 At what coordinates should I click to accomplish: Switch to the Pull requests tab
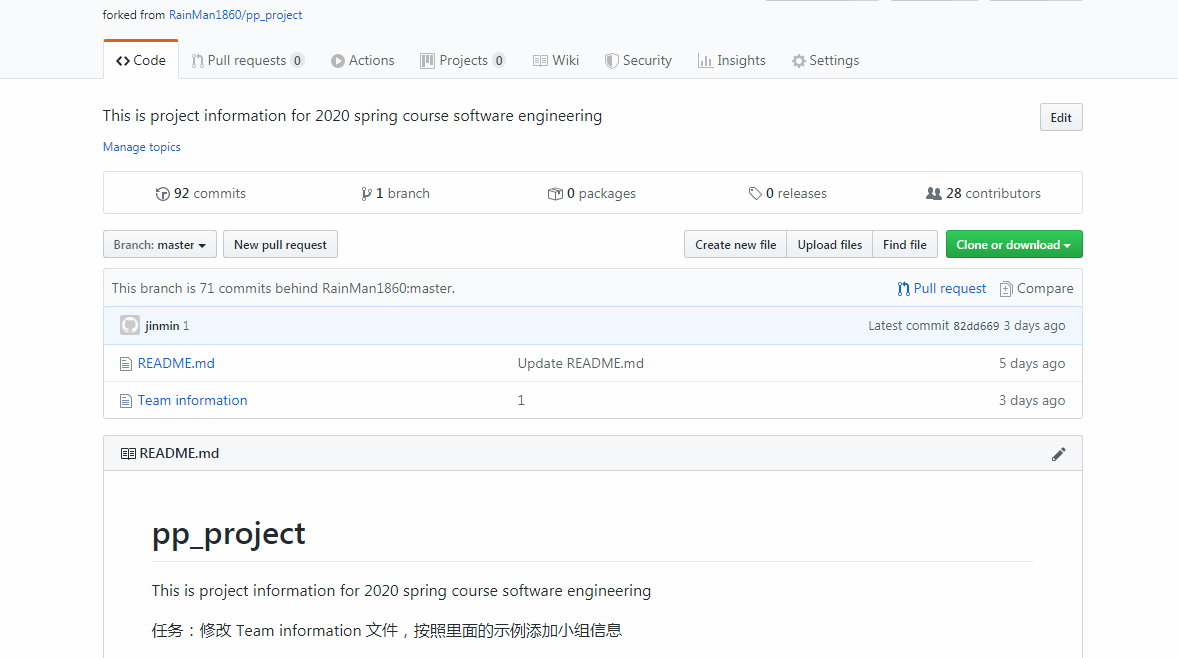[x=247, y=61]
